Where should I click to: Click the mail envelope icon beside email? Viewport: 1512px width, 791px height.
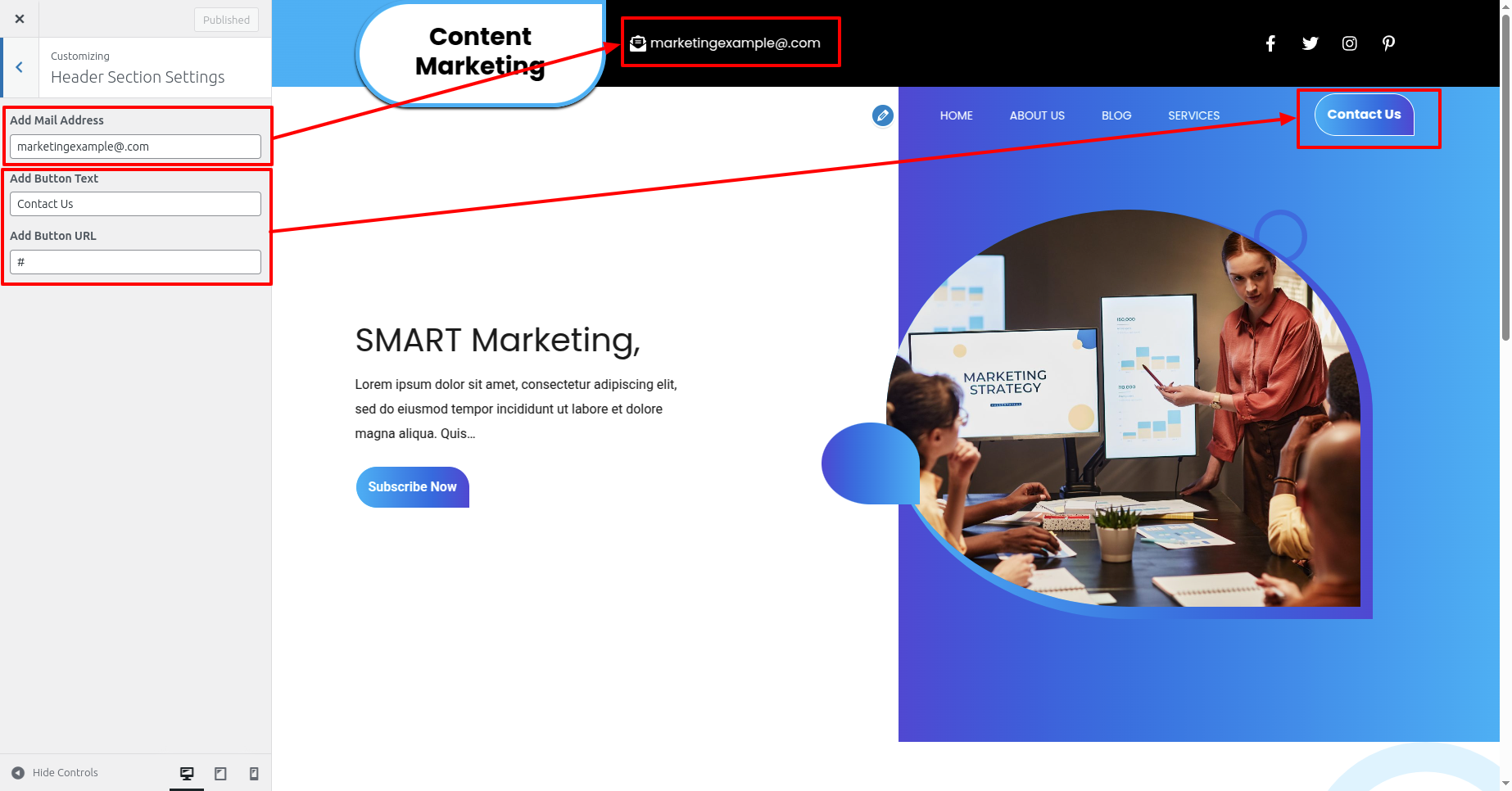click(x=638, y=43)
